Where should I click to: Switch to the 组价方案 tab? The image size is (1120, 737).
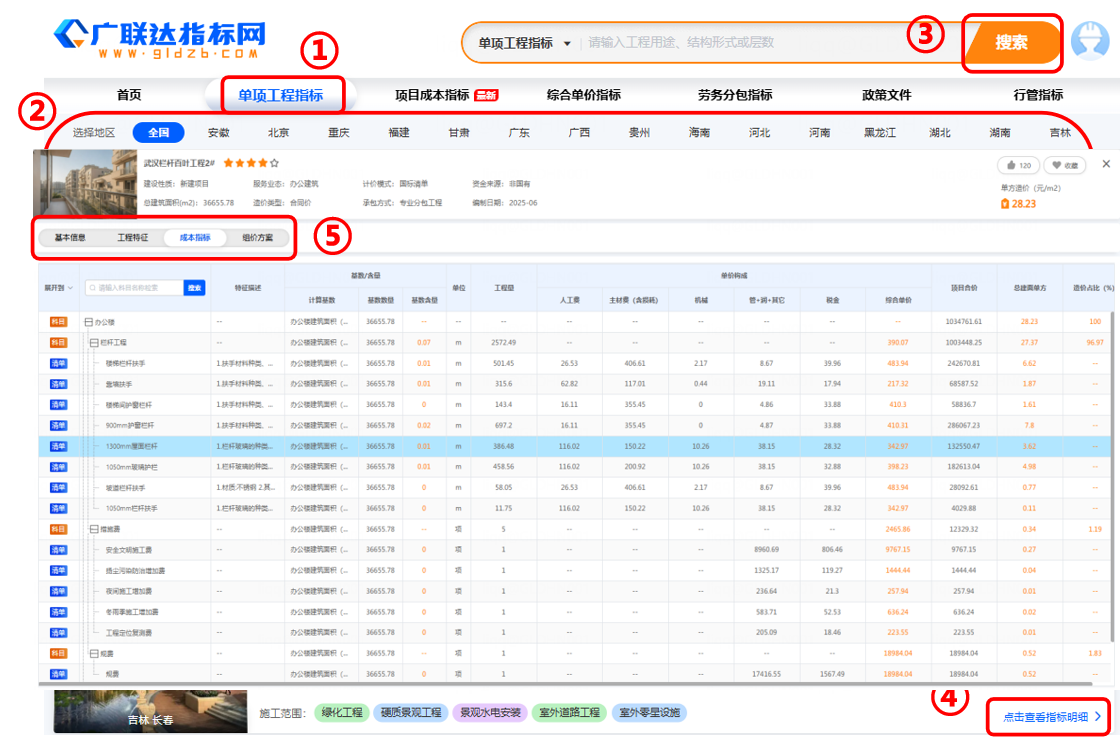(258, 238)
